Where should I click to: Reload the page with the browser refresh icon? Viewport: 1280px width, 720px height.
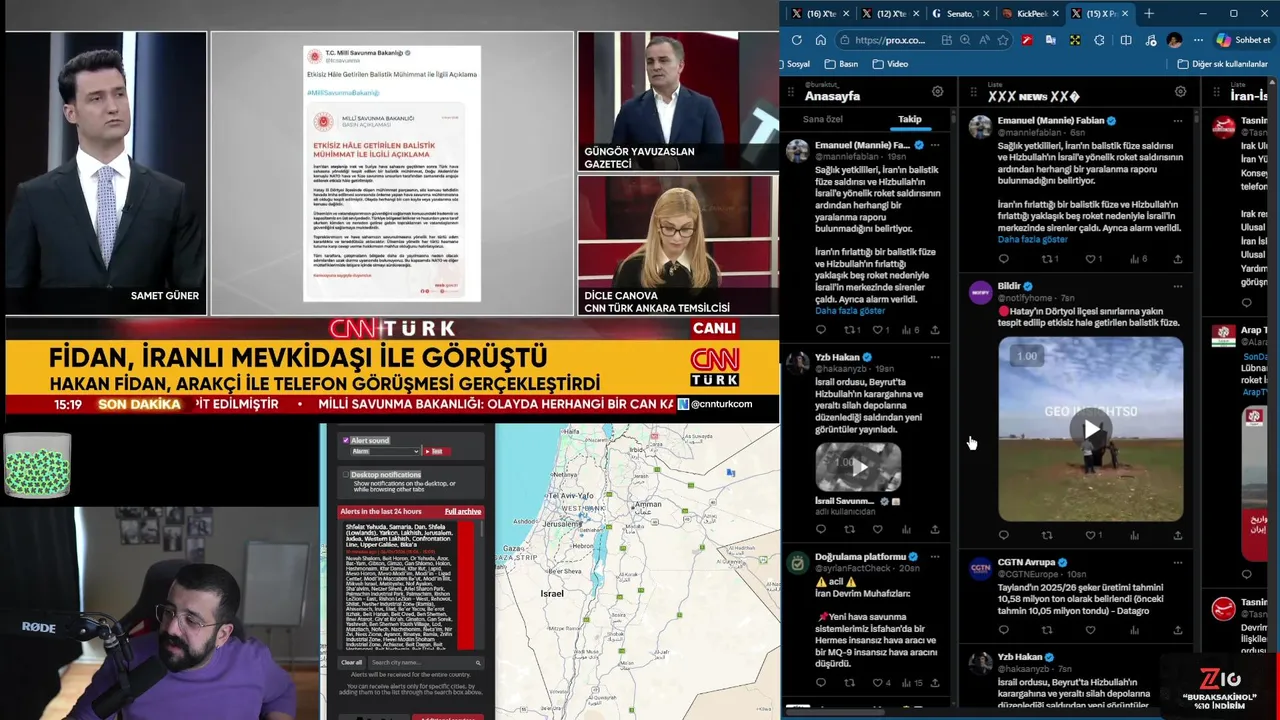[x=796, y=40]
